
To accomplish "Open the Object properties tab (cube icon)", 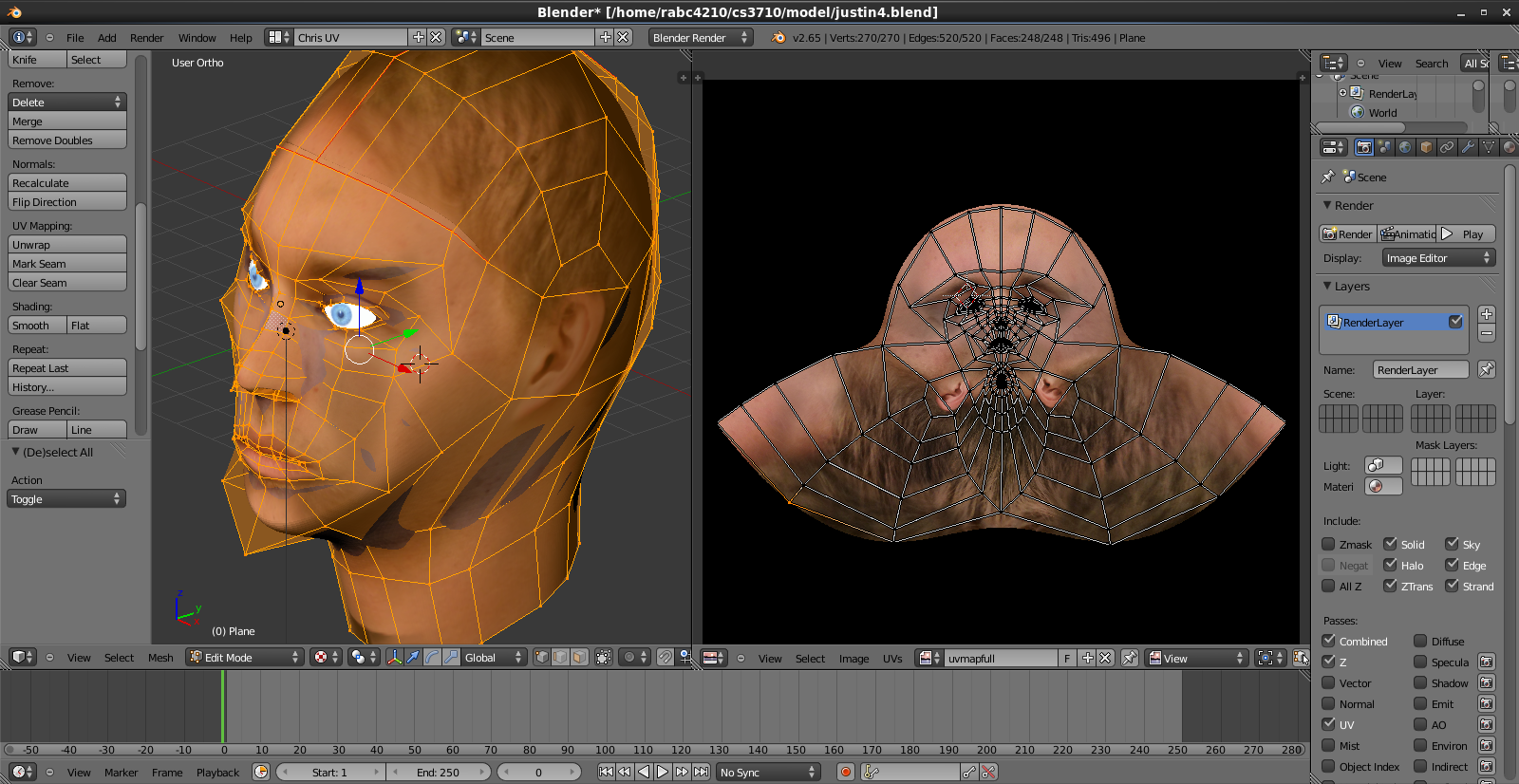I will 1426,147.
